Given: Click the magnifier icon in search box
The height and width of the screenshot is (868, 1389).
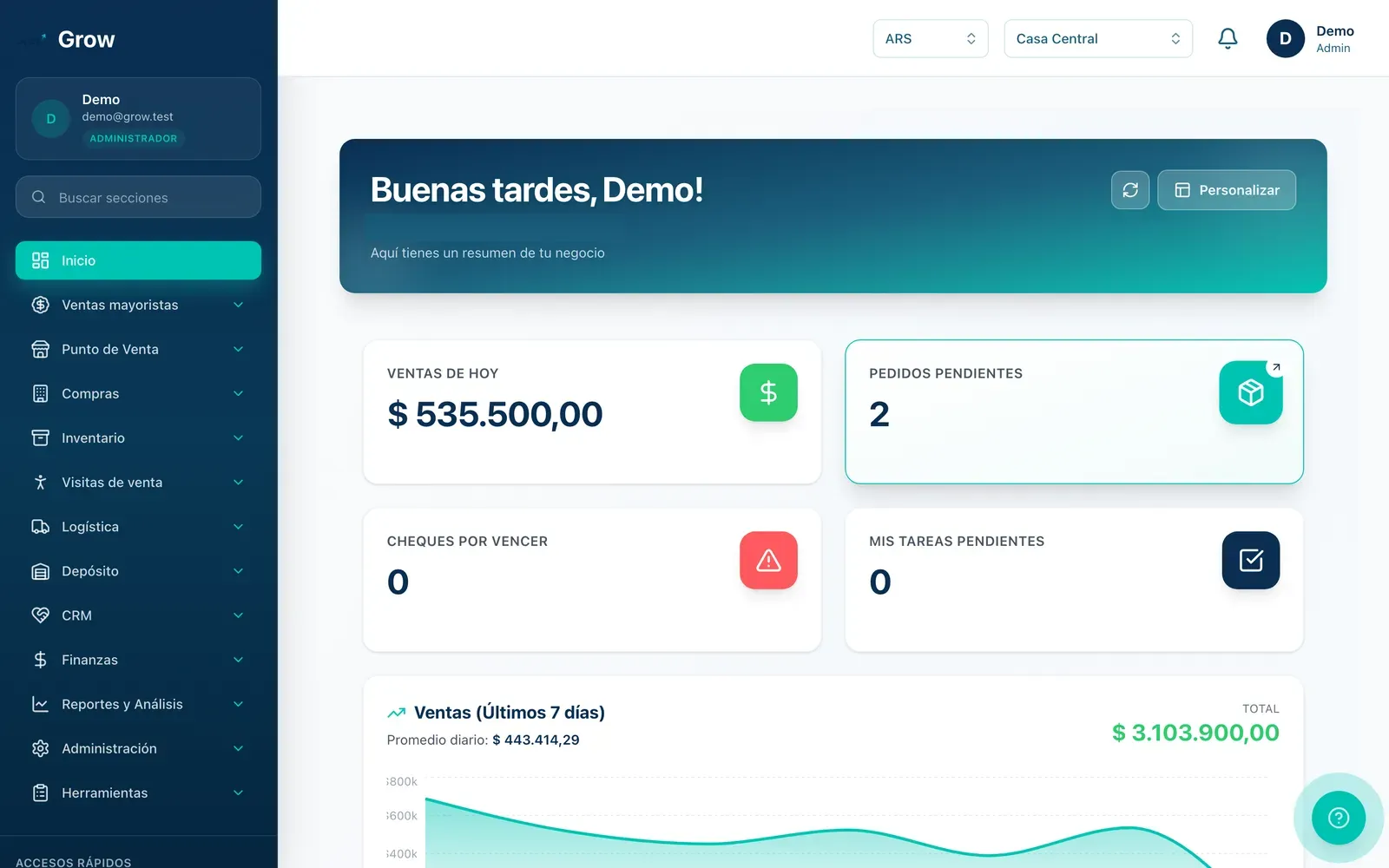Looking at the screenshot, I should pyautogui.click(x=39, y=197).
